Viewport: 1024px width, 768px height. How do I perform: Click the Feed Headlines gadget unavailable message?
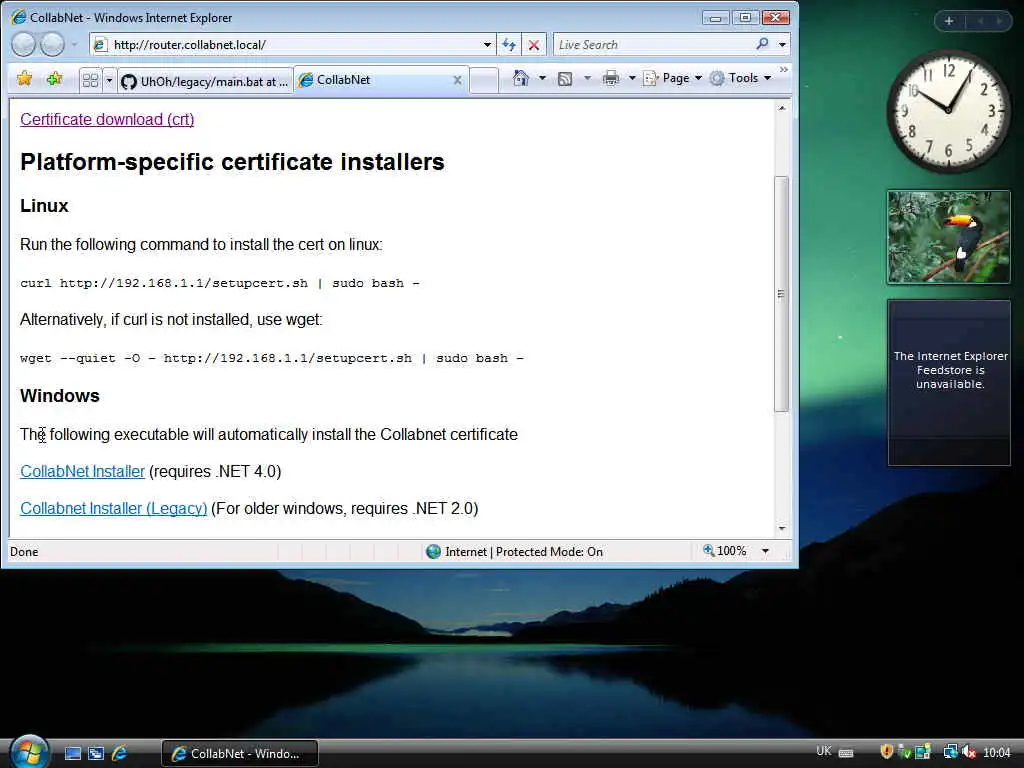(x=950, y=370)
